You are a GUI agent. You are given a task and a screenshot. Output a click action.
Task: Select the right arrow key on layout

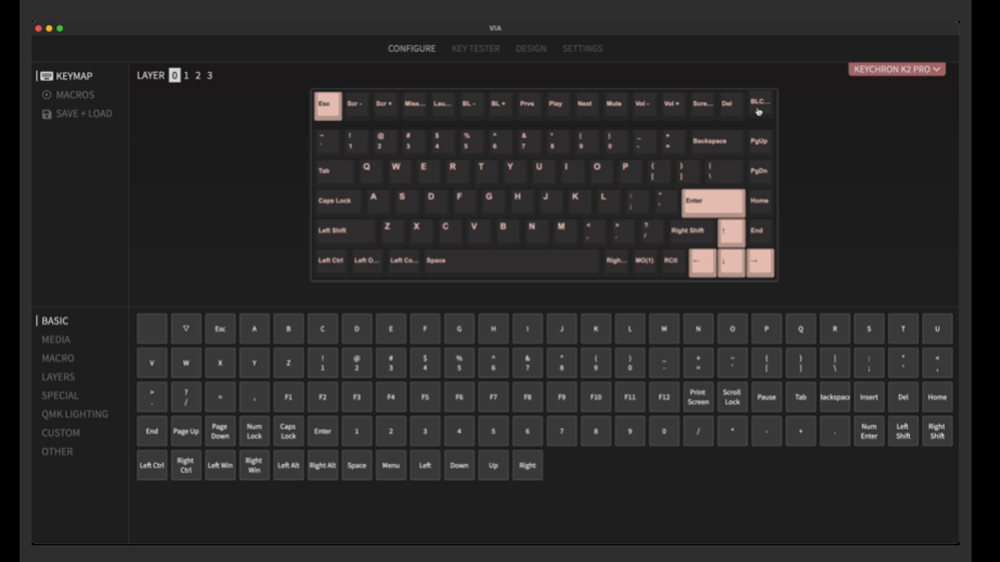[760, 263]
